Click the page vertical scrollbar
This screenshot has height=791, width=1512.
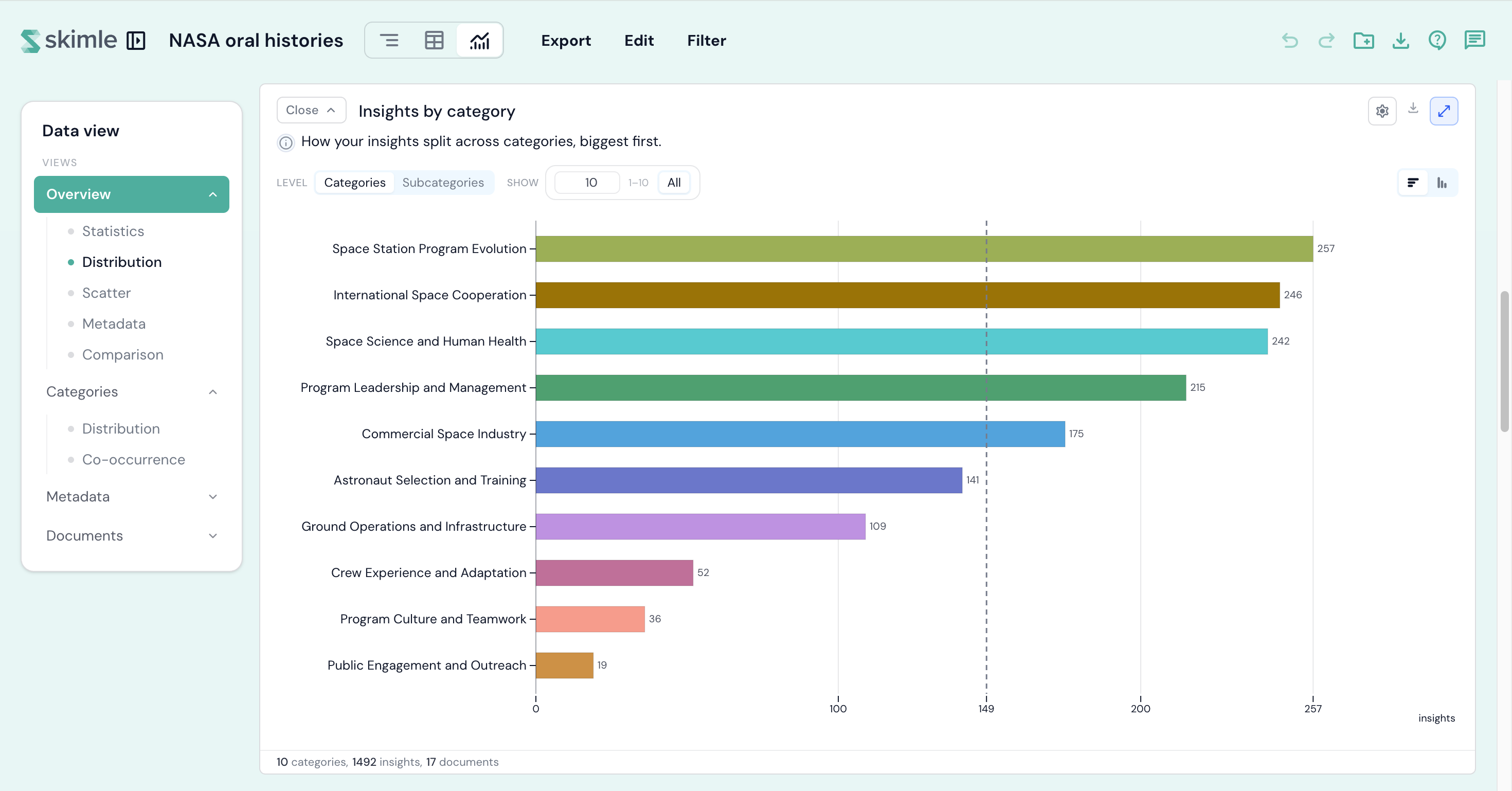pyautogui.click(x=1504, y=362)
